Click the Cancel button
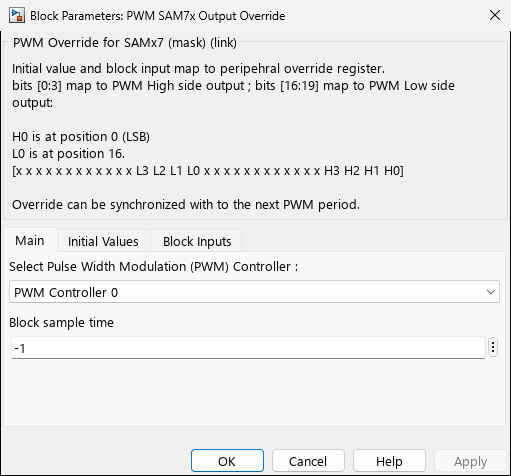Image resolution: width=511 pixels, height=476 pixels. coord(308,461)
